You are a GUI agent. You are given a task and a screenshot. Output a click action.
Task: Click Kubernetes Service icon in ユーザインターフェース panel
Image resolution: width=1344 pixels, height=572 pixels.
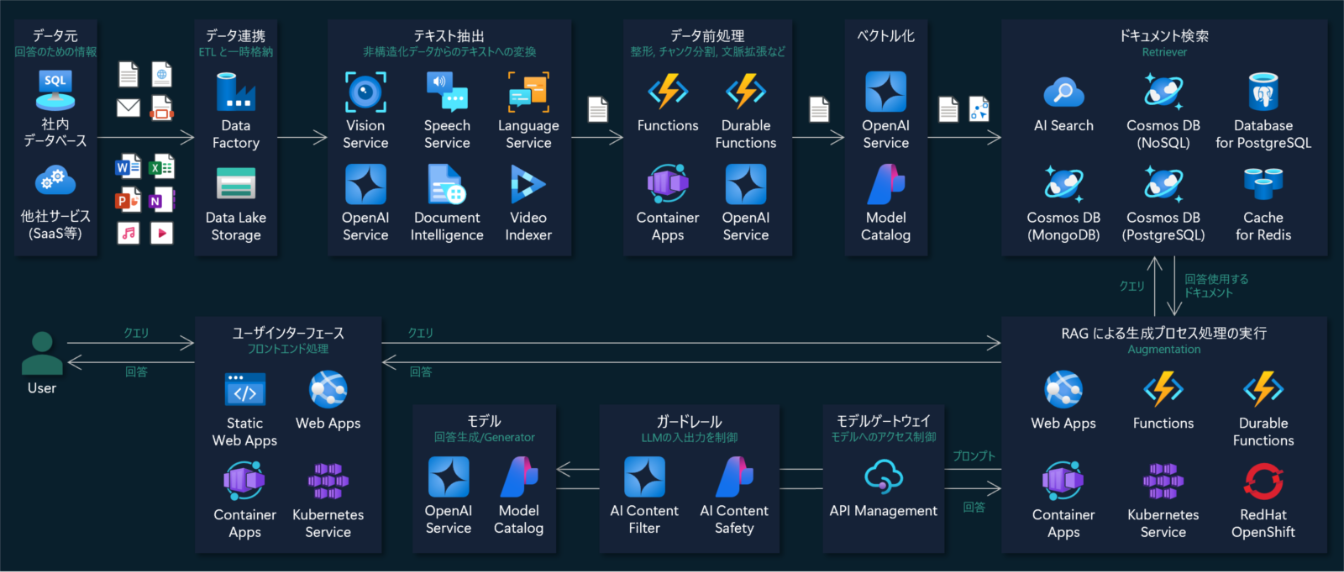click(x=328, y=482)
